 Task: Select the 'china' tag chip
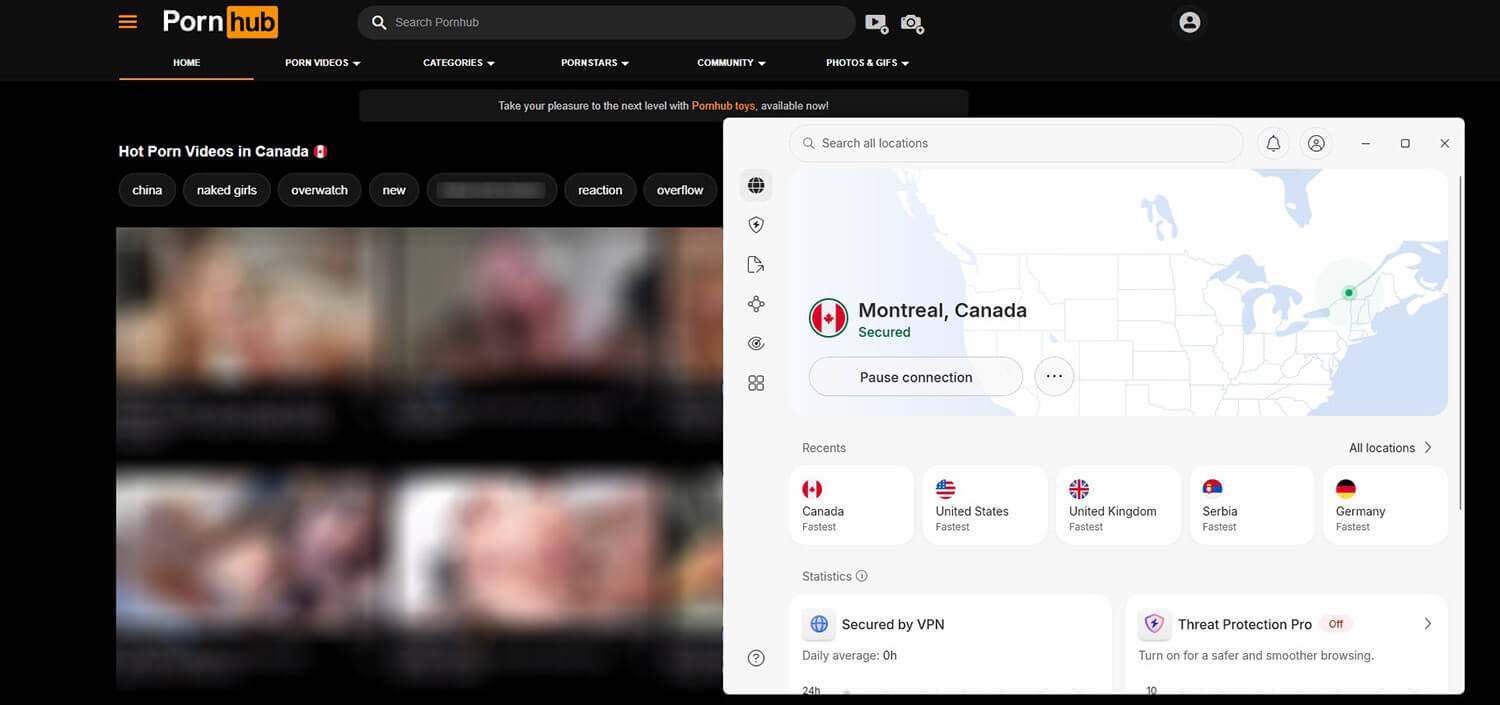pyautogui.click(x=147, y=190)
